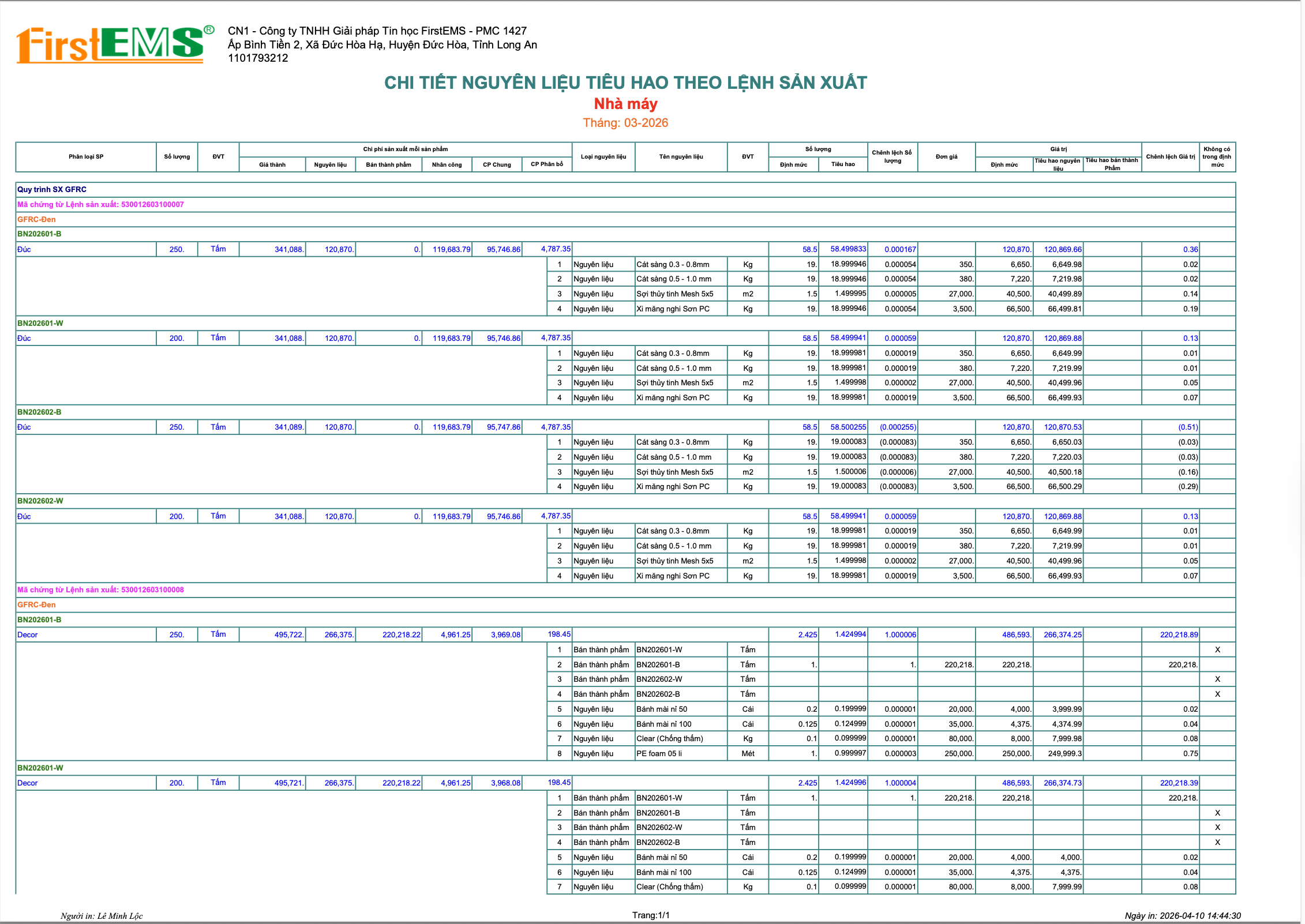Click the overhead cost 95,747.86
This screenshot has width=1305, height=924.
(x=503, y=427)
